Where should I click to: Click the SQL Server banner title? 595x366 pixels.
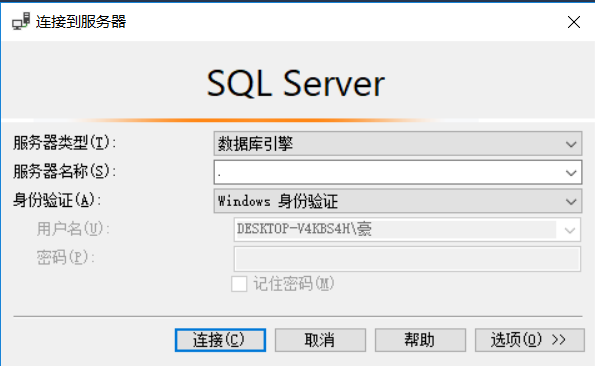coord(296,83)
